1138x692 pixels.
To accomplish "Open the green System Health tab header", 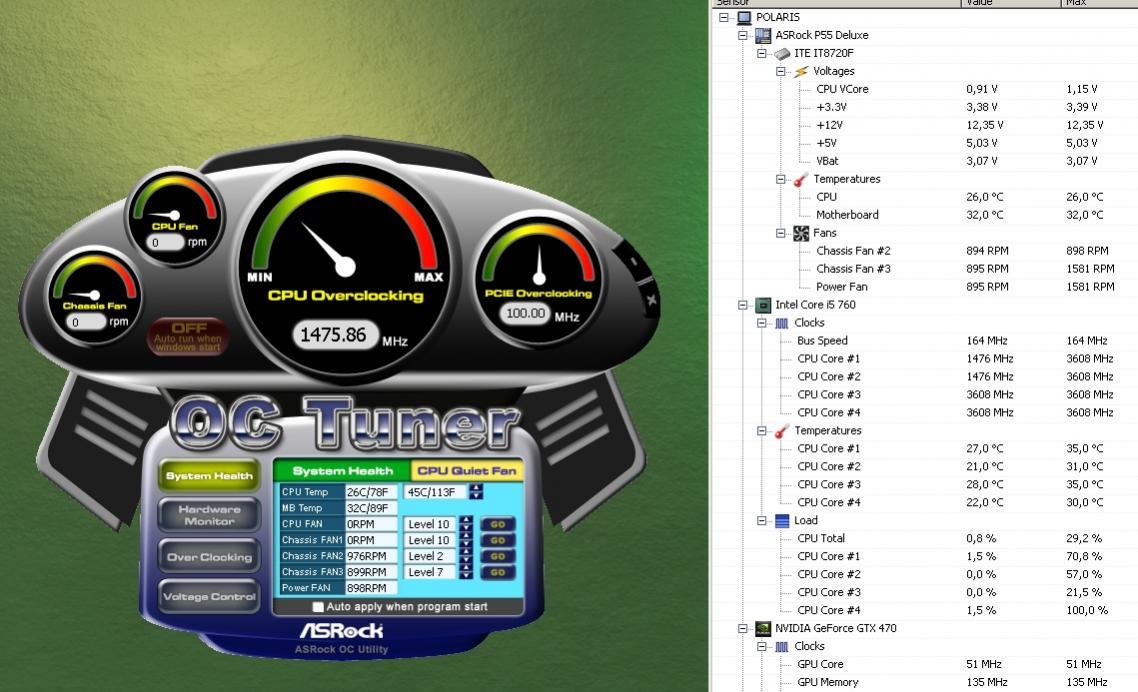I will 343,471.
